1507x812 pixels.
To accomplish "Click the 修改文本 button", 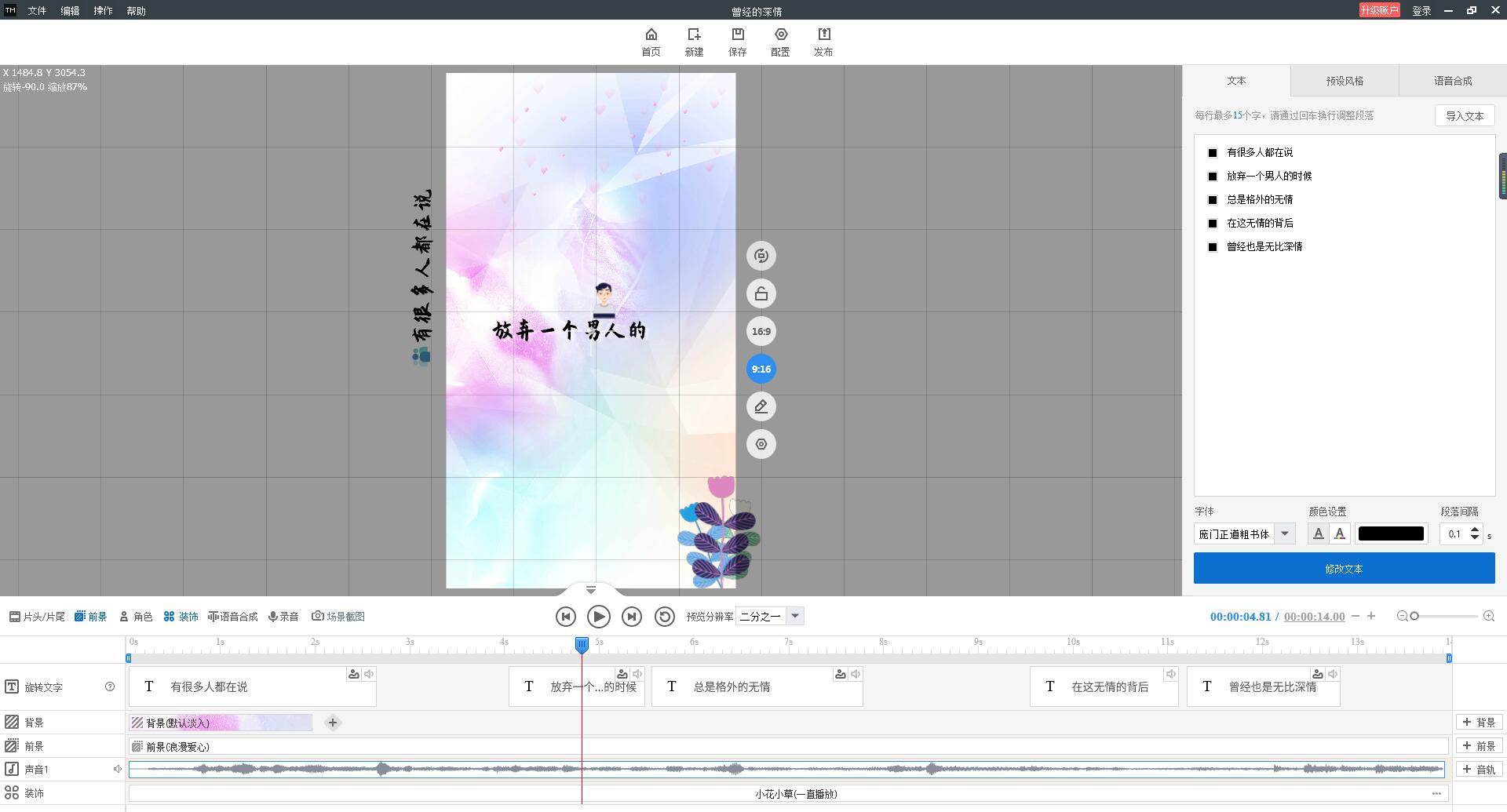I will point(1344,568).
